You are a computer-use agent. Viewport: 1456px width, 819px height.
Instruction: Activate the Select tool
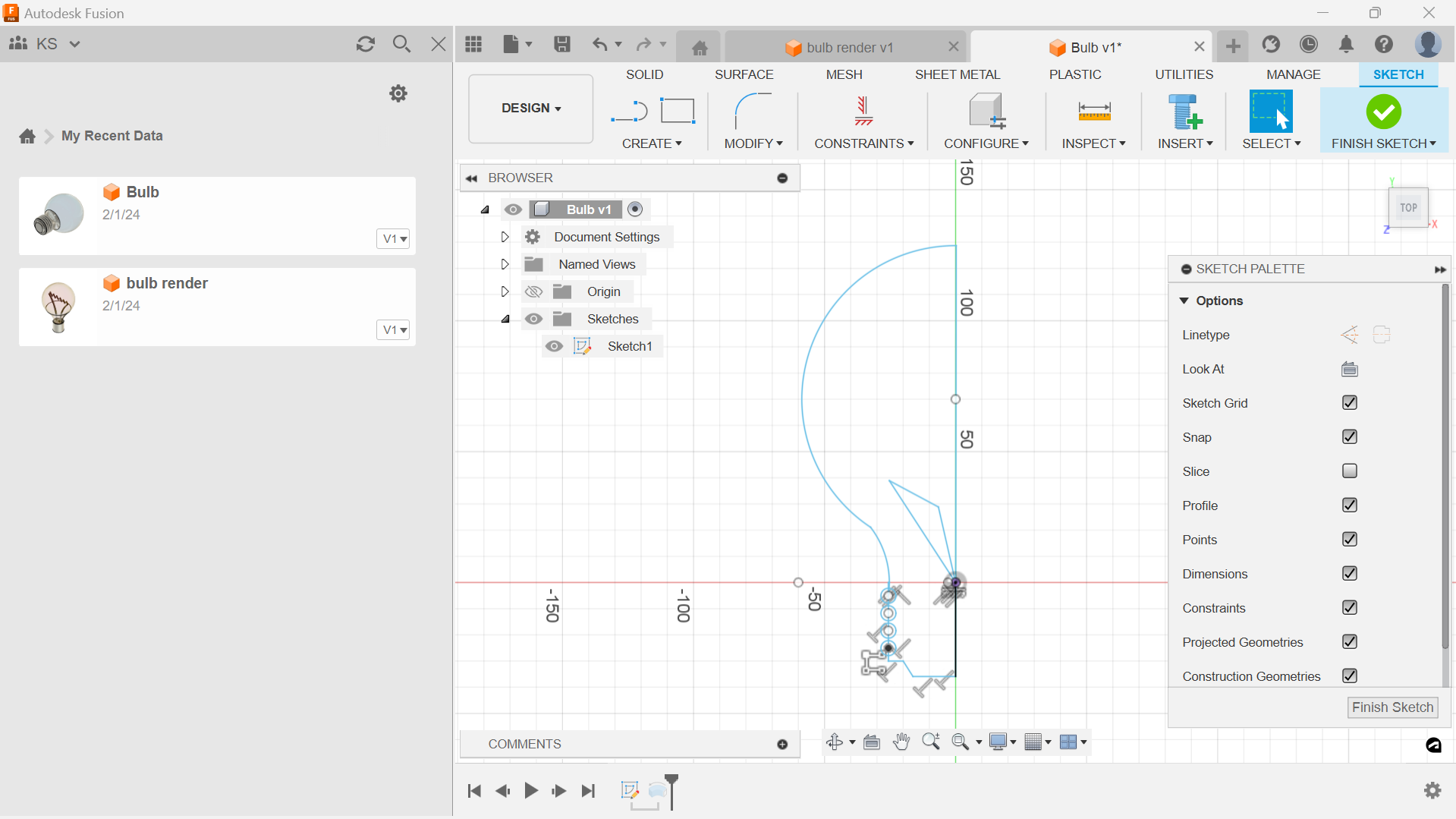[x=1272, y=112]
